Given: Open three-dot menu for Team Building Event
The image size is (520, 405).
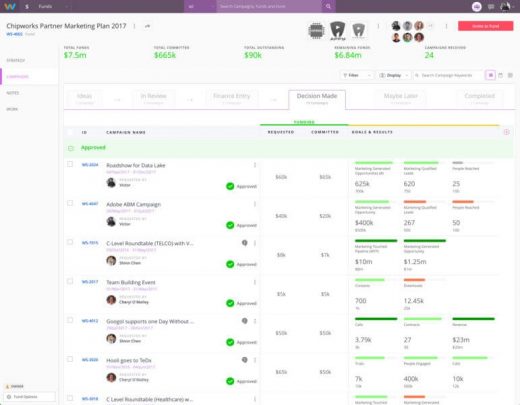Looking at the screenshot, I should point(255,282).
